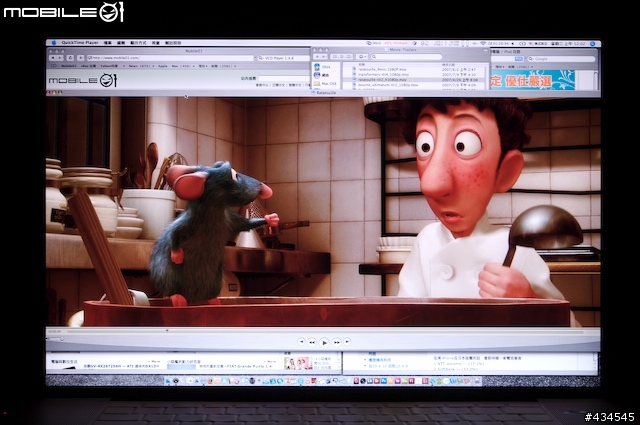Select Mac OSX drive in Finder sidebar
Image resolution: width=640 pixels, height=425 pixels.
325,83
